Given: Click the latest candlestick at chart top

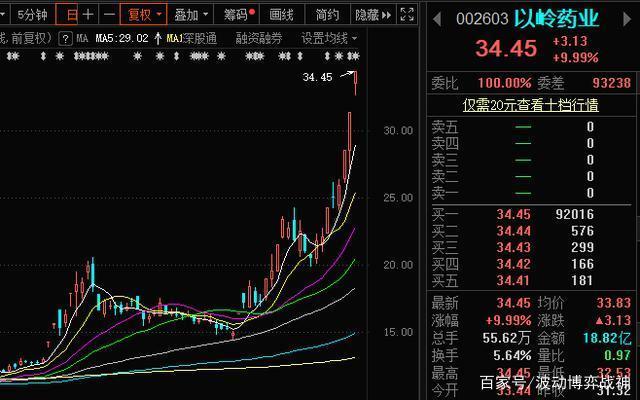Looking at the screenshot, I should (x=356, y=83).
